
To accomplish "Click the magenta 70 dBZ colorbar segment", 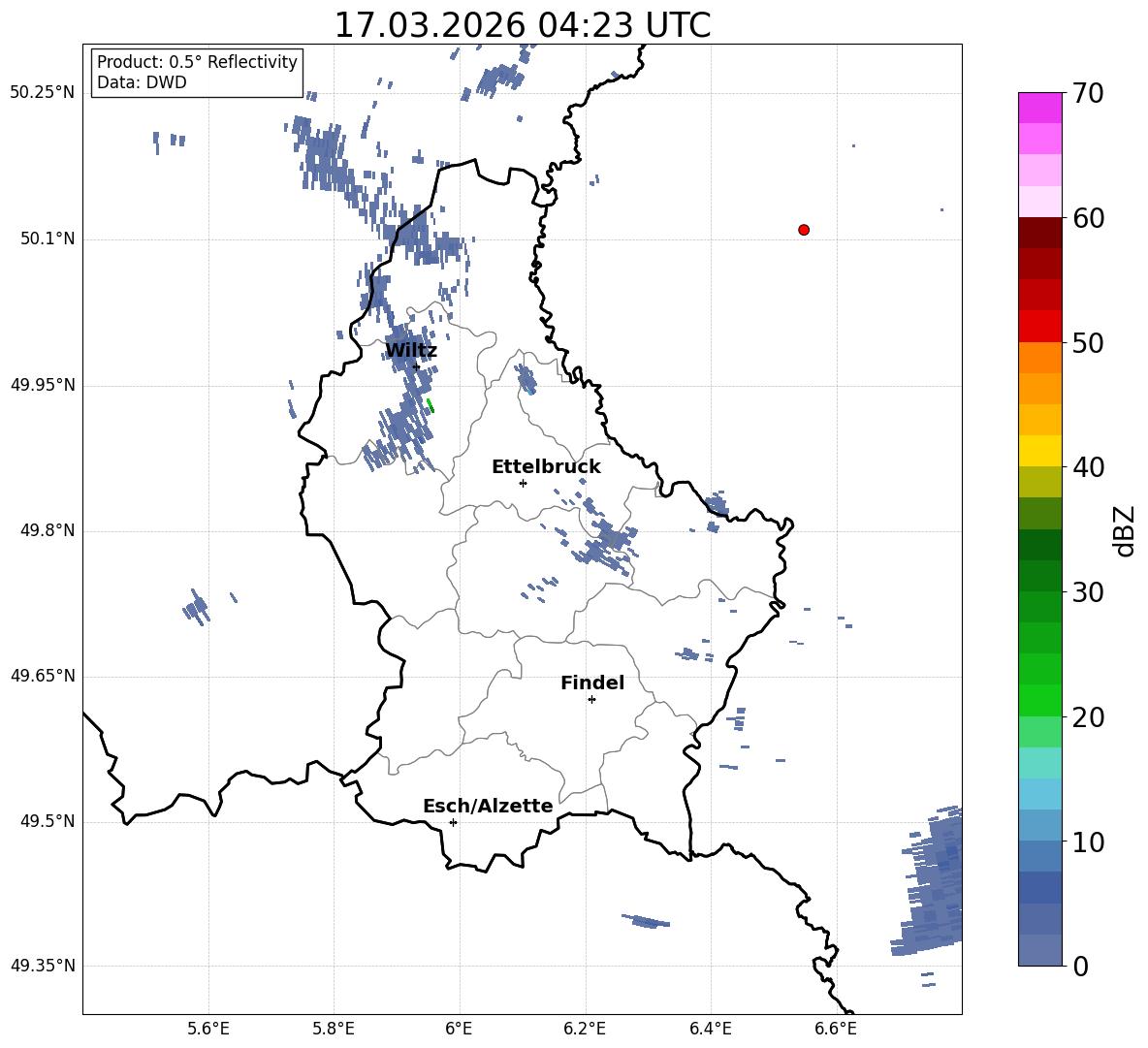I will click(1039, 108).
